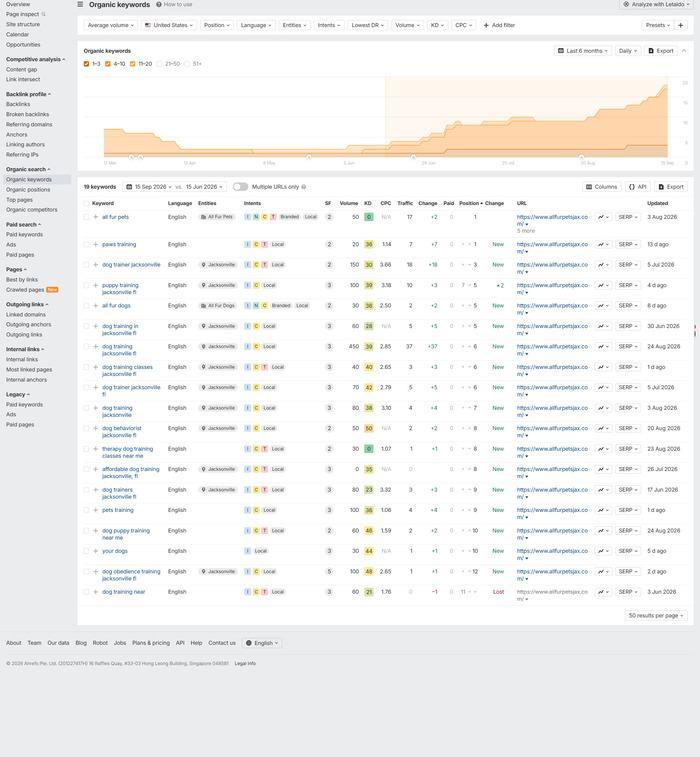Image resolution: width=700 pixels, height=757 pixels.
Task: Toggle the 1-3 positions checkbox
Action: pos(86,64)
